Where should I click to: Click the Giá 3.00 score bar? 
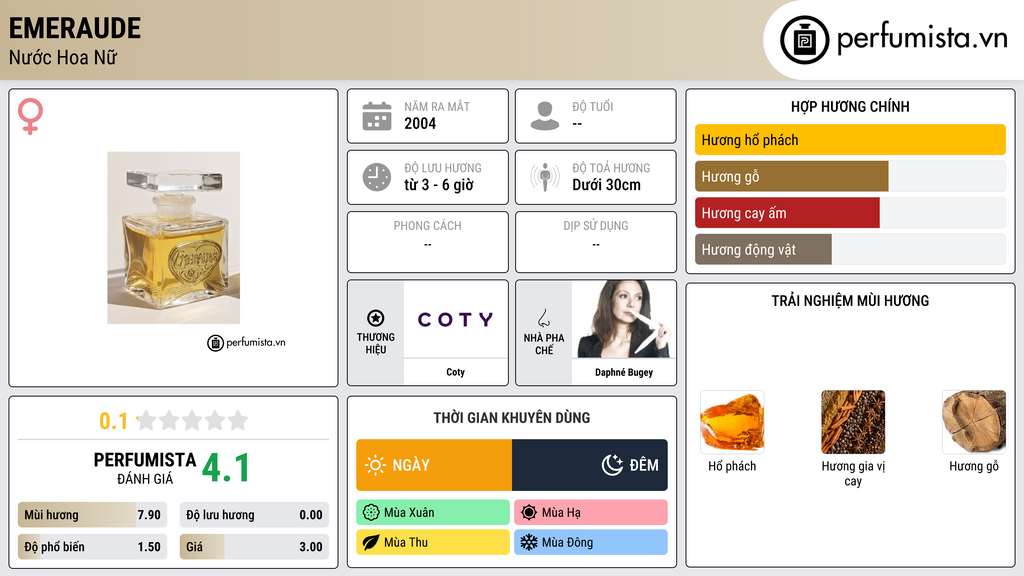tap(254, 547)
